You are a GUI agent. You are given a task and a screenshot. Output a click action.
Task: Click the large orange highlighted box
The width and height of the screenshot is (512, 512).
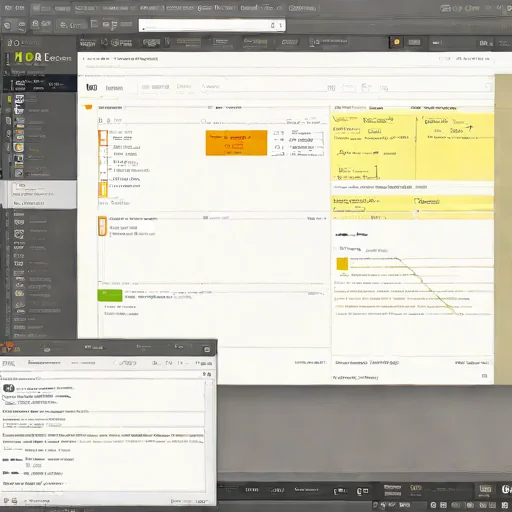236,143
